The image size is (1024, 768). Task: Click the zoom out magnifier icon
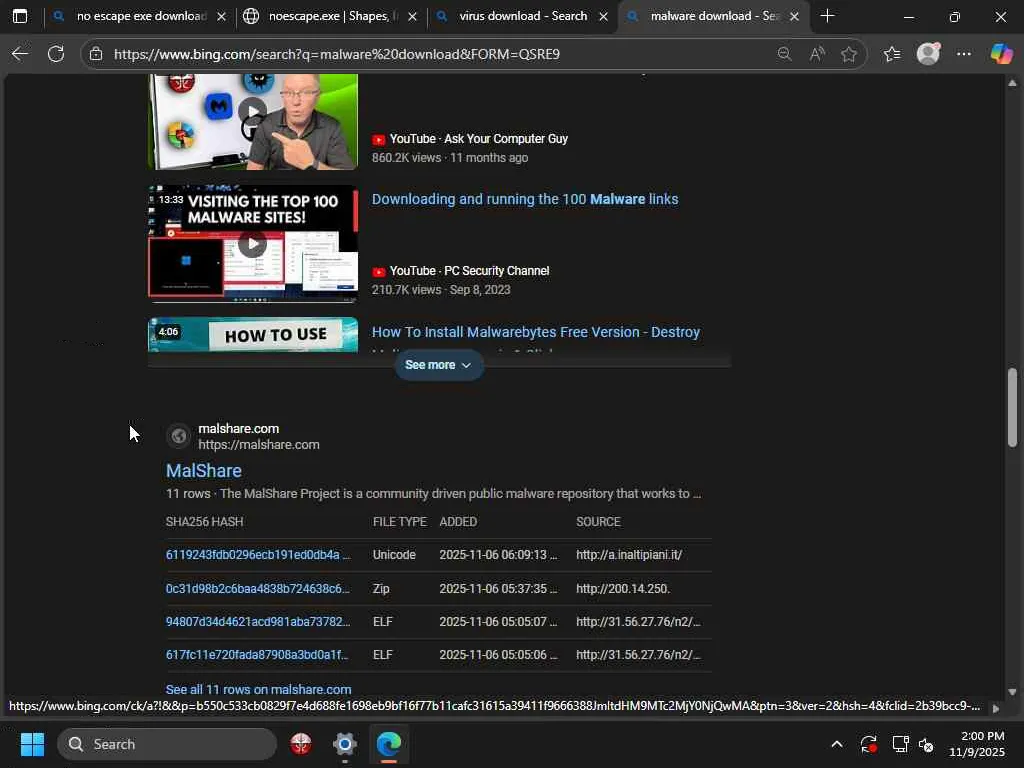pyautogui.click(x=784, y=54)
